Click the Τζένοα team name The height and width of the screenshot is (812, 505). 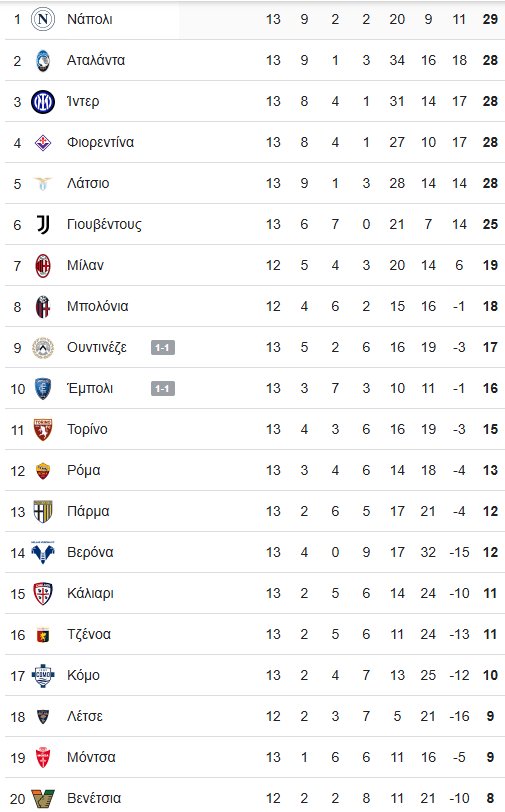coord(89,634)
